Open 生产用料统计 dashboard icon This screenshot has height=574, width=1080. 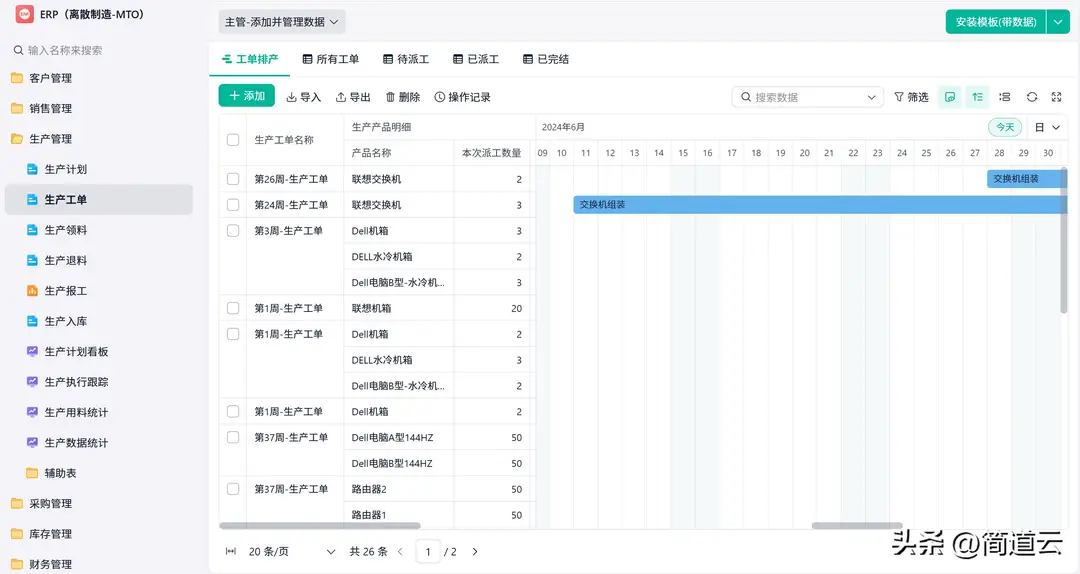point(32,411)
